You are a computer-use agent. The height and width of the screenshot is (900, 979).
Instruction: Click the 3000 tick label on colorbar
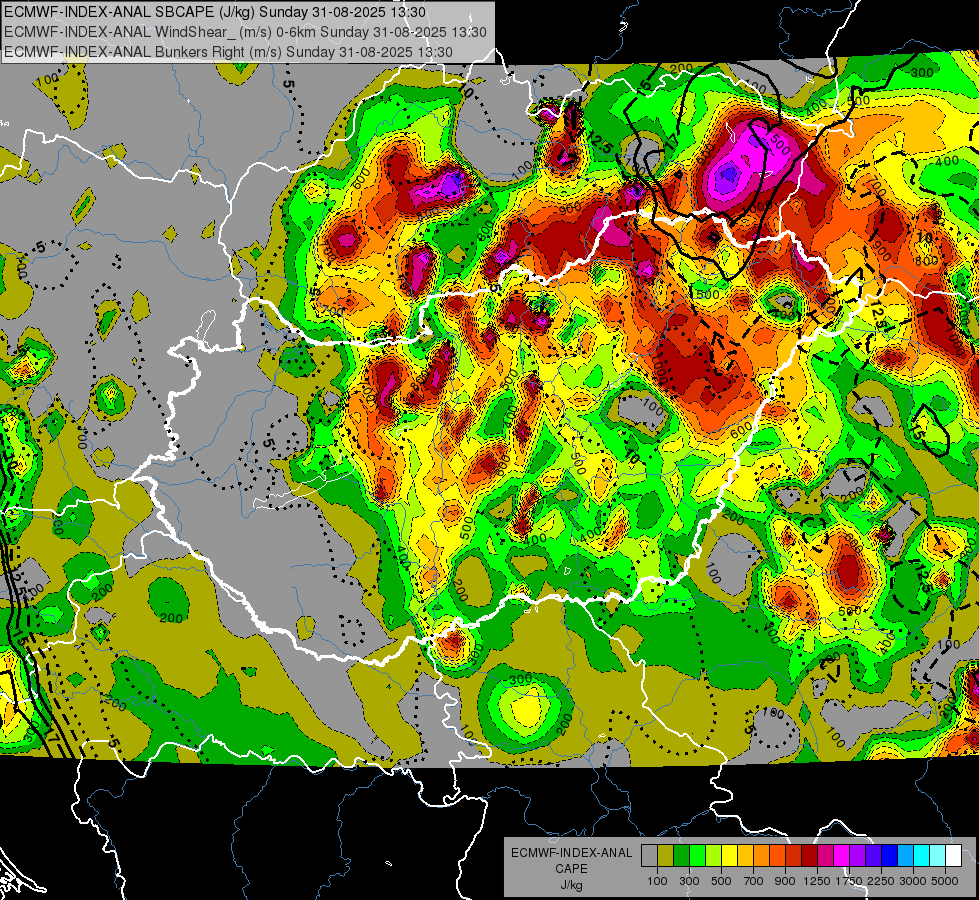click(x=913, y=881)
